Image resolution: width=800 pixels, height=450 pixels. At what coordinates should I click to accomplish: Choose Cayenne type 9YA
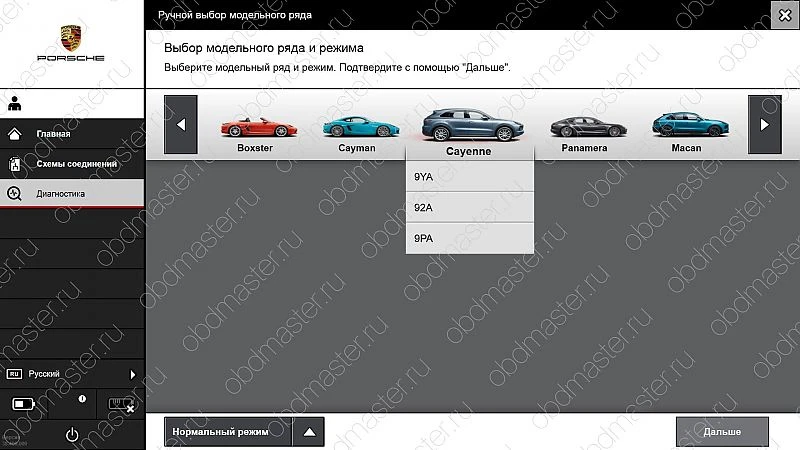pyautogui.click(x=469, y=177)
